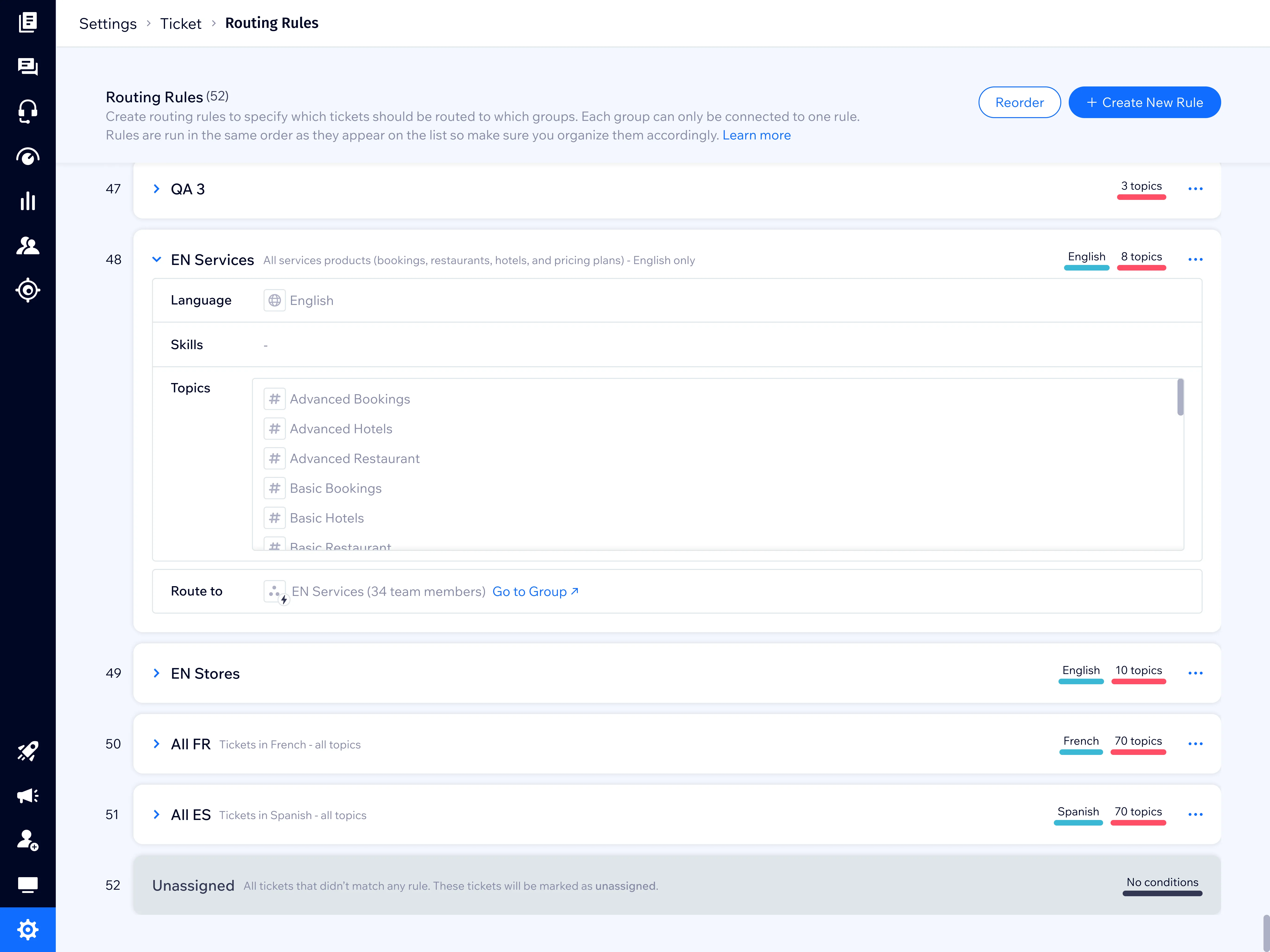Click the hash icon for Advanced Restaurant
The height and width of the screenshot is (952, 1270).
(x=275, y=458)
